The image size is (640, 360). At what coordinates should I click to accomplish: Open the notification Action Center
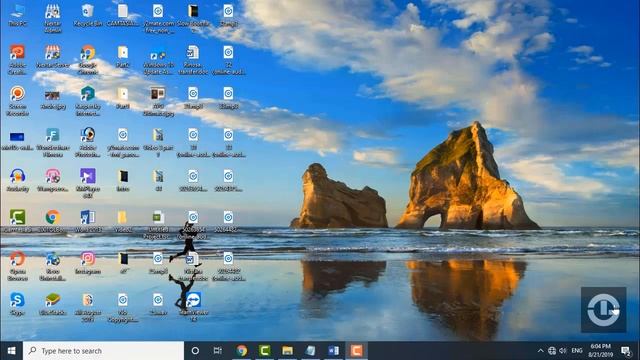(x=626, y=351)
